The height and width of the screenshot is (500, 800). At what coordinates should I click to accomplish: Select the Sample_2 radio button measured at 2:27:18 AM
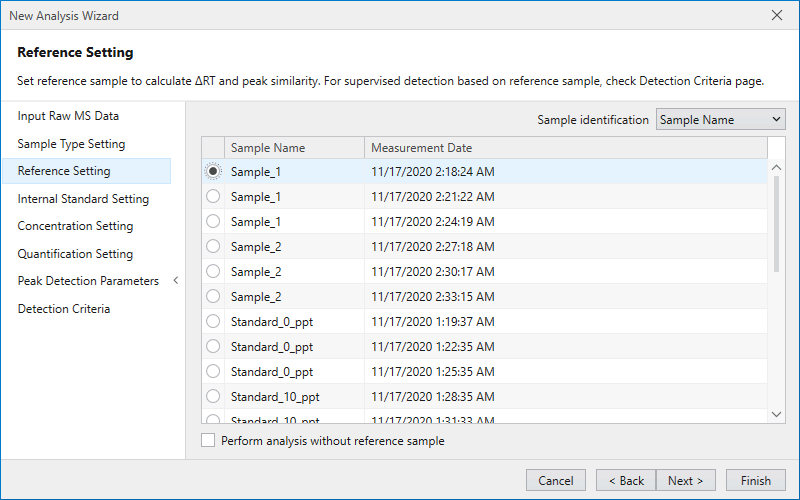click(x=213, y=246)
